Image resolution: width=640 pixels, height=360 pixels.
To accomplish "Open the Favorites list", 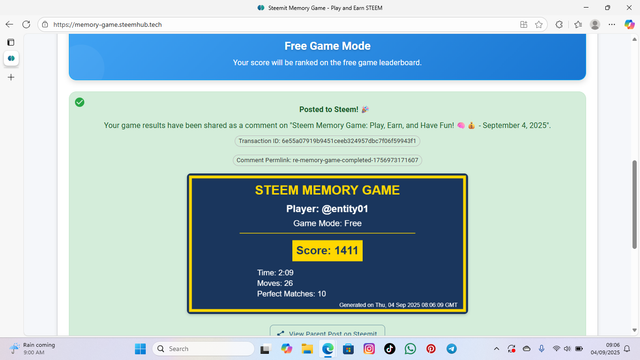I will [x=578, y=24].
